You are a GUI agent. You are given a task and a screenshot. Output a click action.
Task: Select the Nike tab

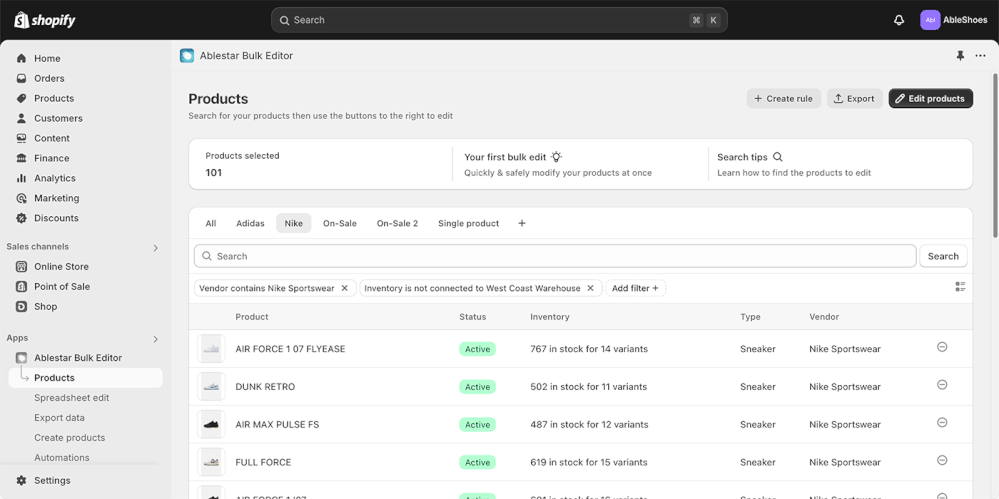click(294, 224)
